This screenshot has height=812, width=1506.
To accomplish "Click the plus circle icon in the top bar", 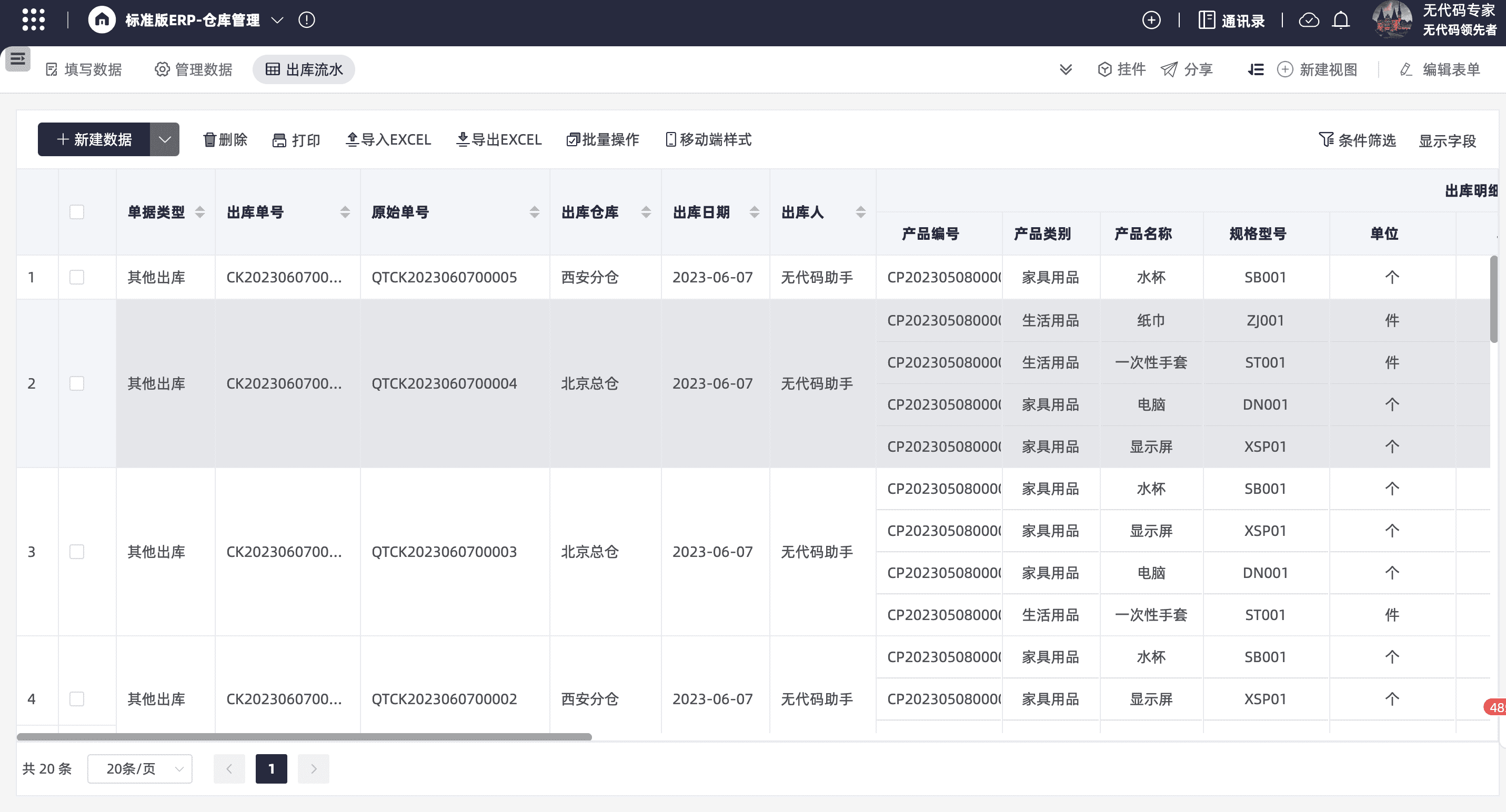I will click(1151, 21).
